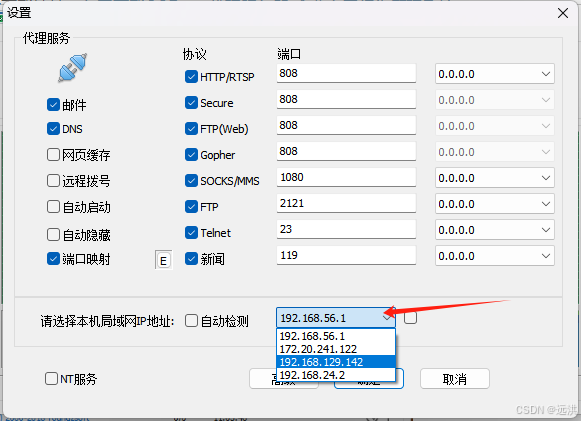The image size is (581, 421).
Task: Click the HTTP/RTSP port field
Action: click(x=346, y=73)
